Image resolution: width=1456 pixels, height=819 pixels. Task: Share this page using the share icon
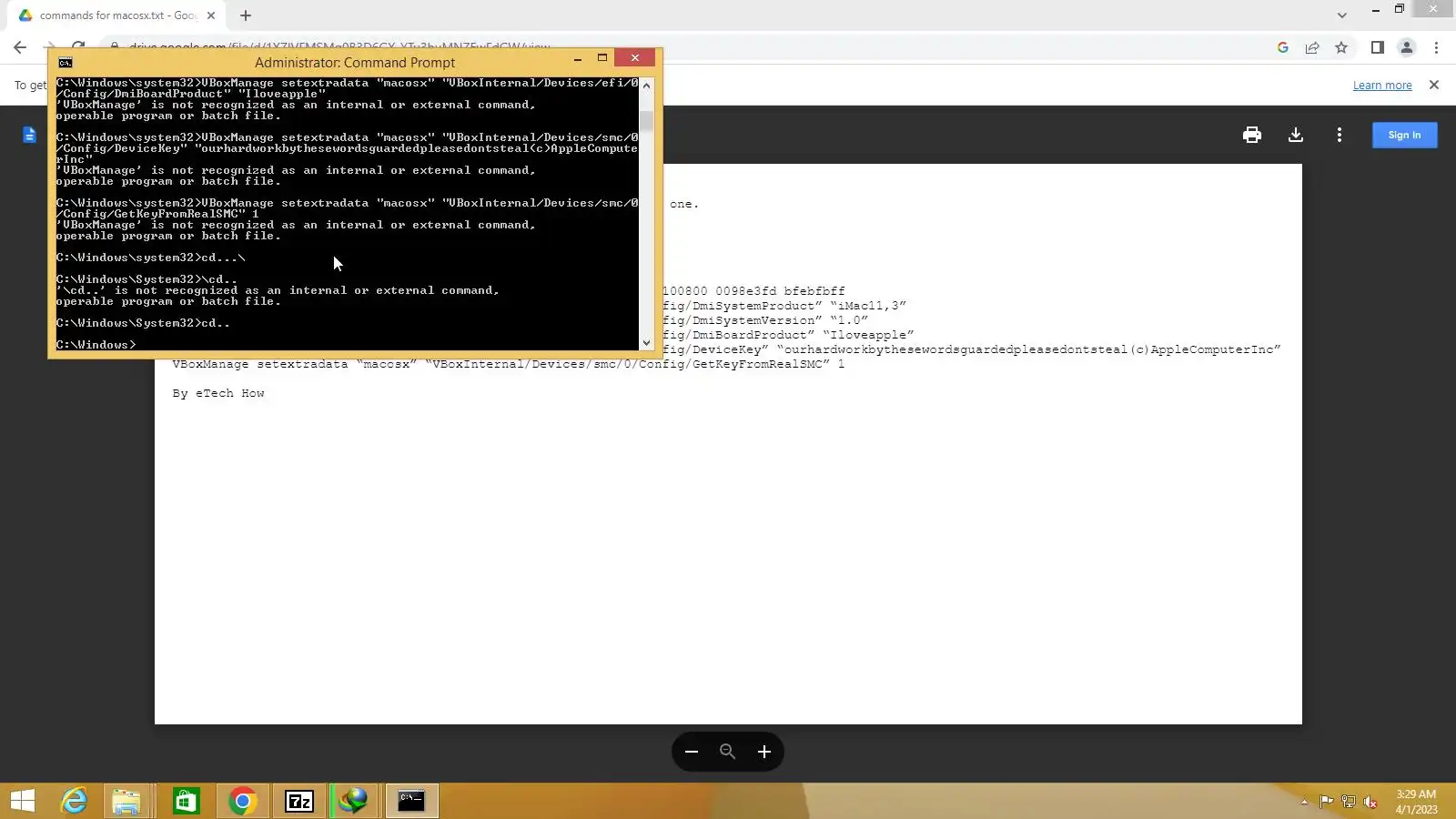[1312, 47]
